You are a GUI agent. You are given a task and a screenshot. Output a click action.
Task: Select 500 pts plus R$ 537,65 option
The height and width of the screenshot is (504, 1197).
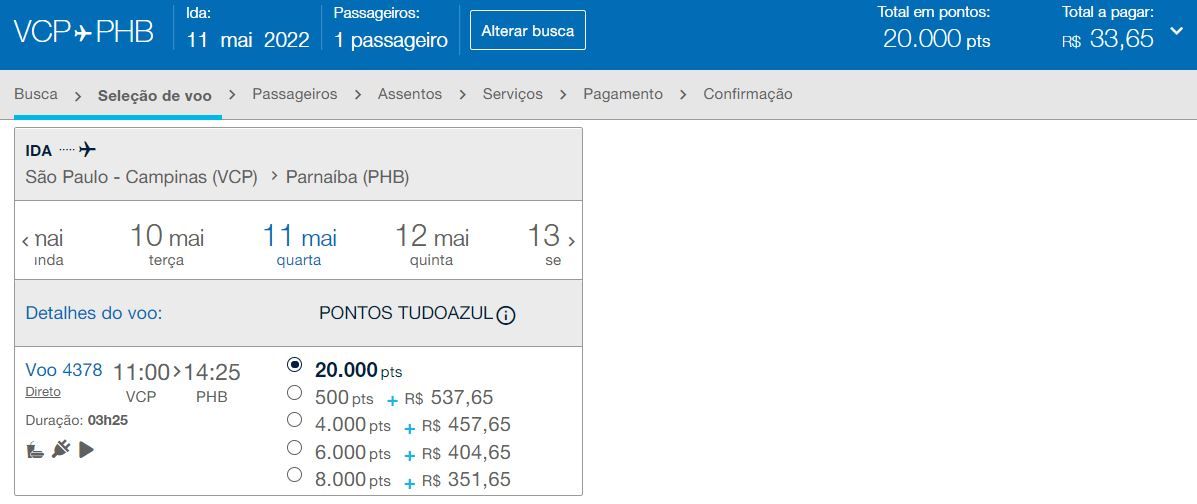(x=294, y=393)
